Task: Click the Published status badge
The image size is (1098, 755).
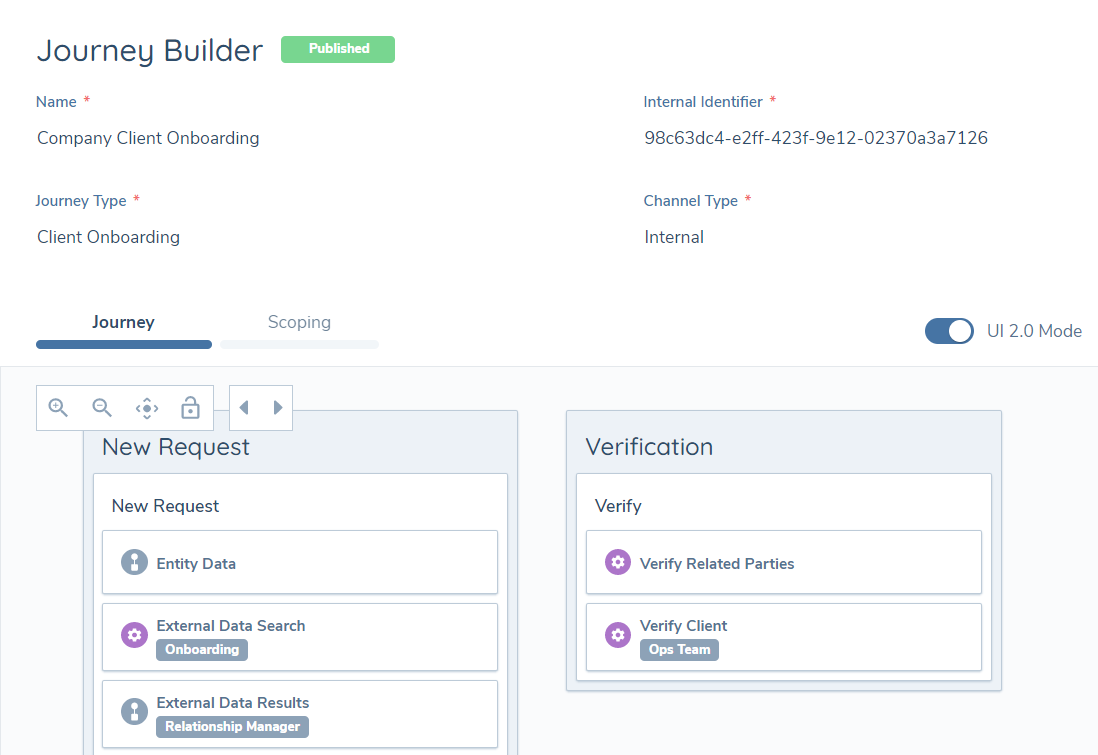Action: (338, 49)
